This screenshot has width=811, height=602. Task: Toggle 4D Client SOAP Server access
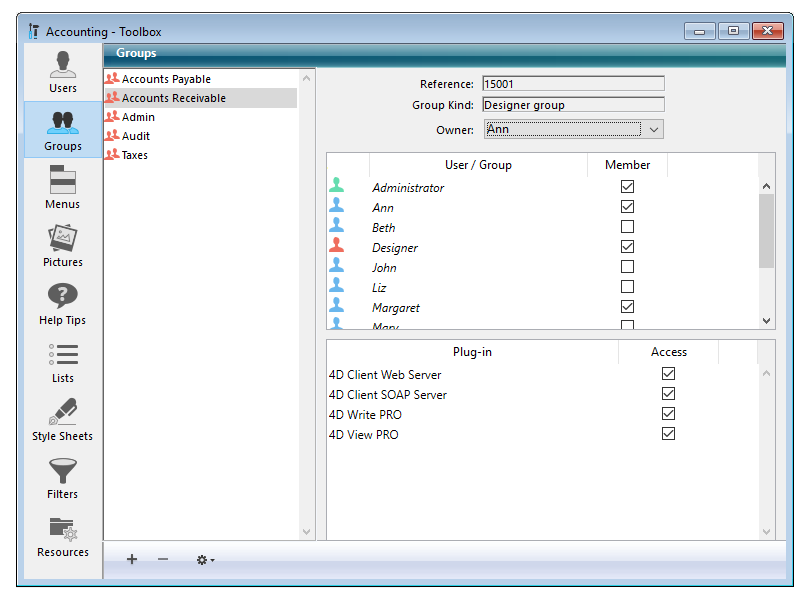[668, 394]
